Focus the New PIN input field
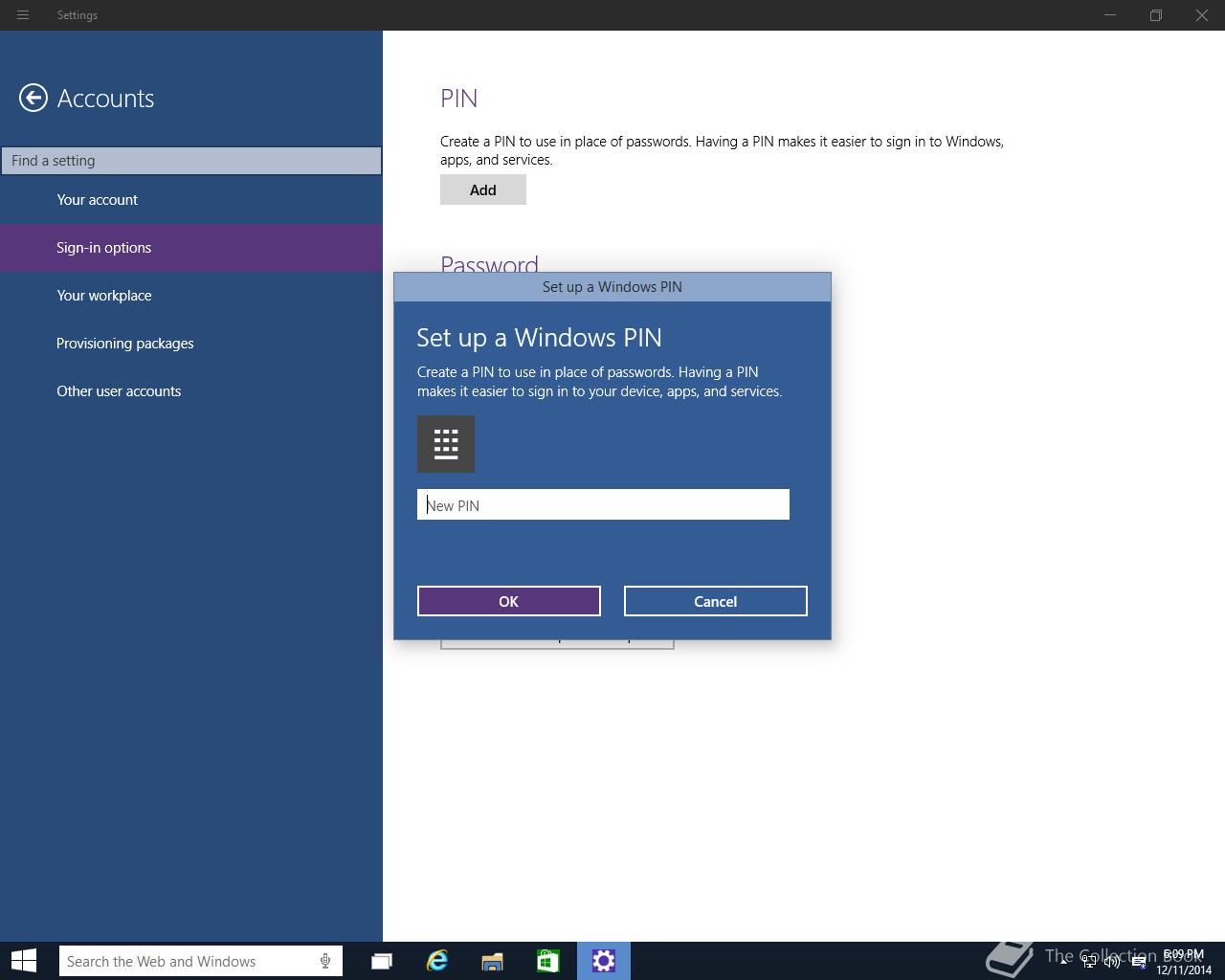Image resolution: width=1225 pixels, height=980 pixels. 603,504
